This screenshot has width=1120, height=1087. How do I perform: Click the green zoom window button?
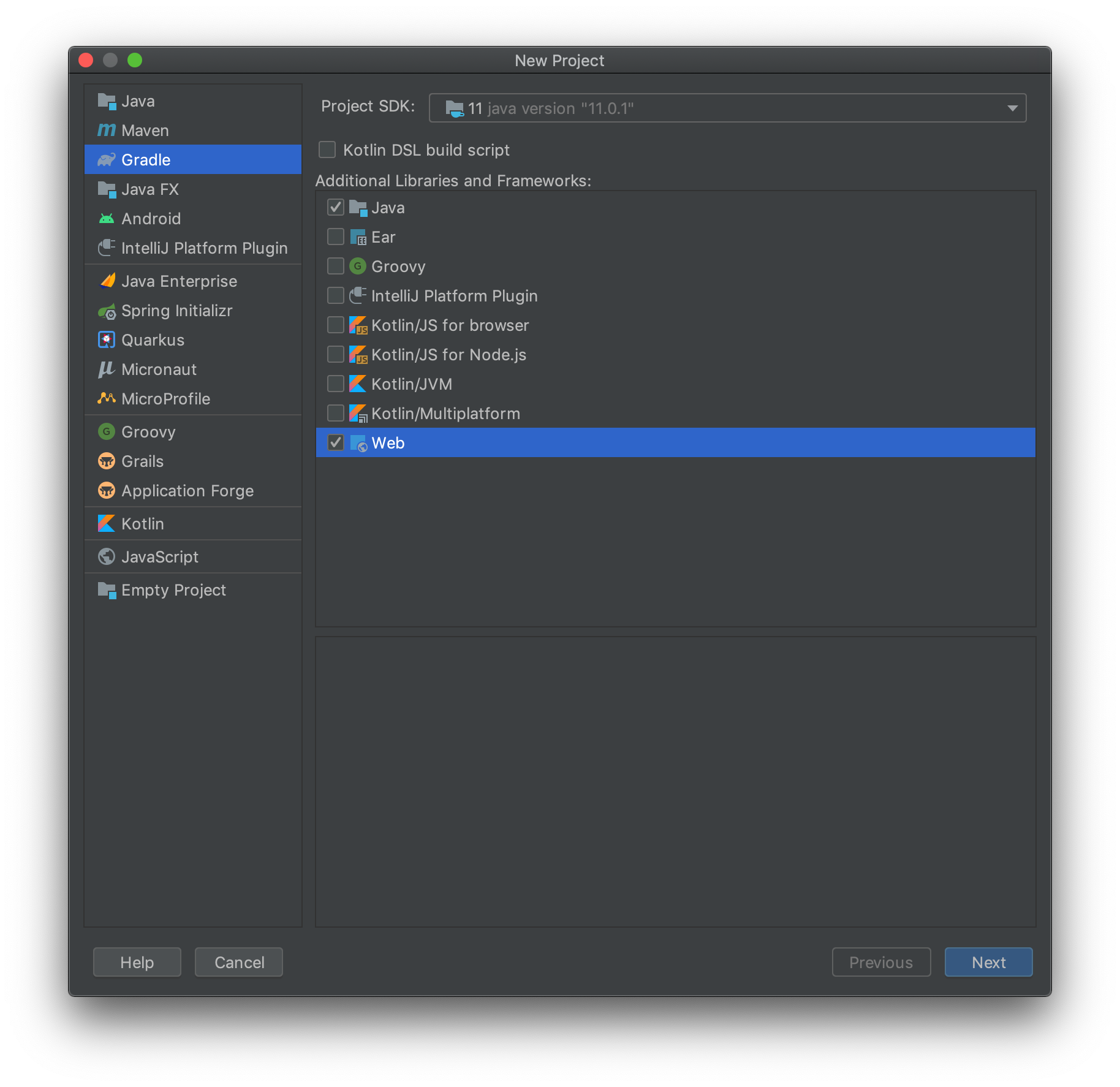pyautogui.click(x=135, y=60)
